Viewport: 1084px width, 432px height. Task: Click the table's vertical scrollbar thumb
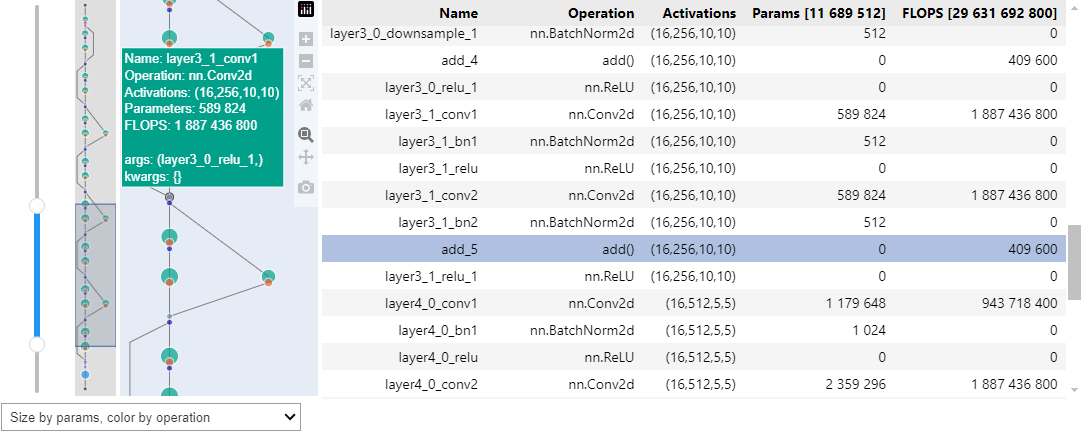coord(1074,262)
